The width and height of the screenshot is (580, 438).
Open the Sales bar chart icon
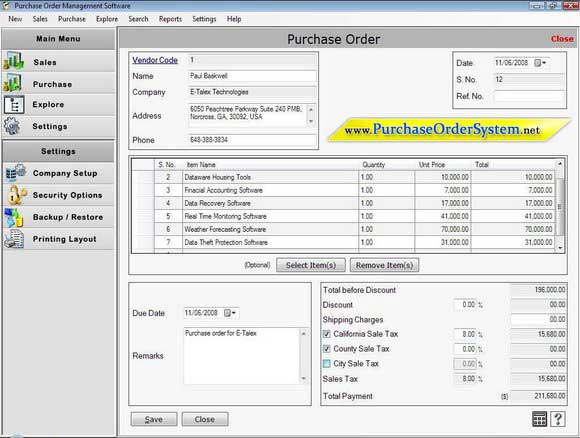click(14, 61)
